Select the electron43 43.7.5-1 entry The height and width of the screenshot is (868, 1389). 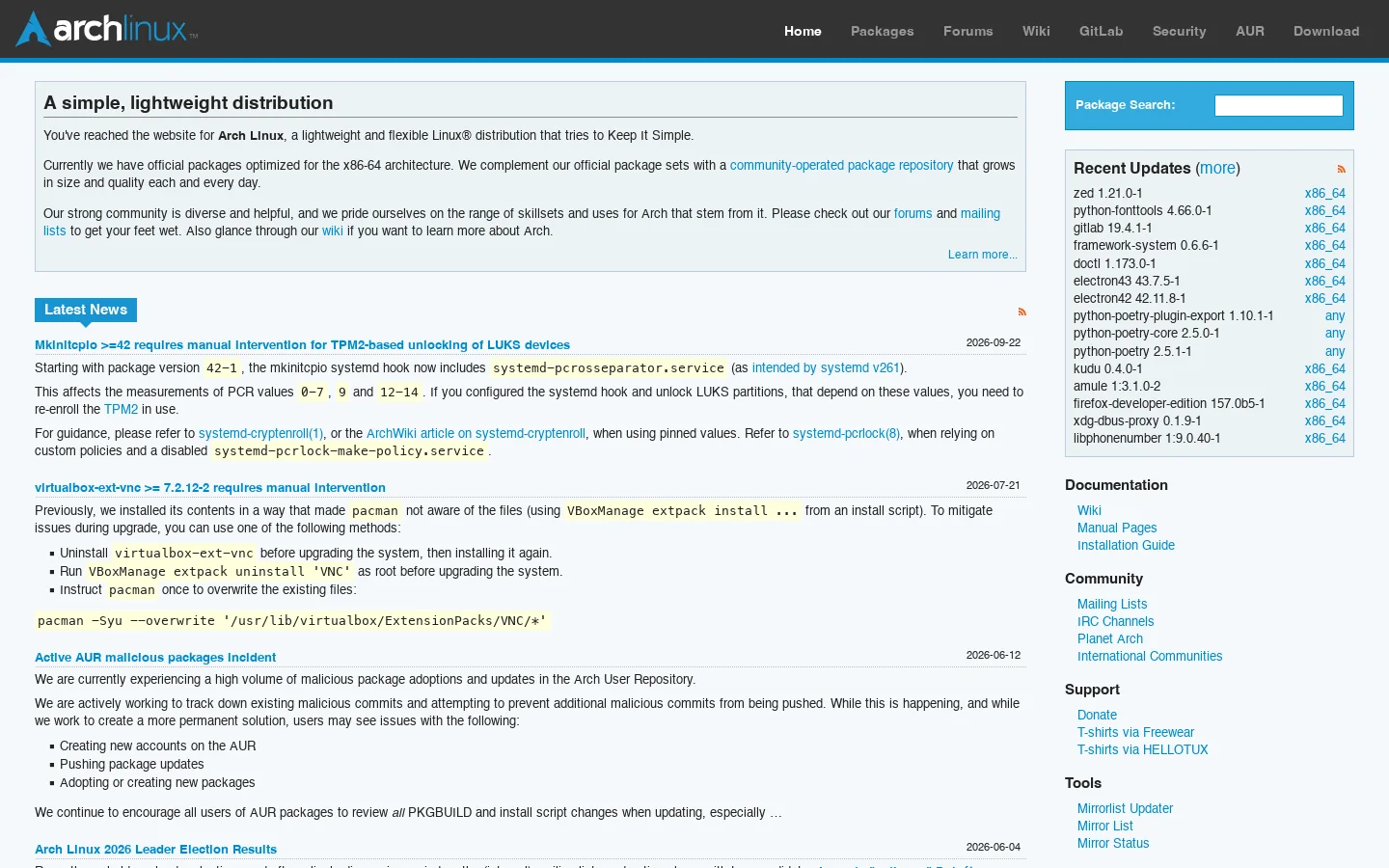click(1127, 281)
